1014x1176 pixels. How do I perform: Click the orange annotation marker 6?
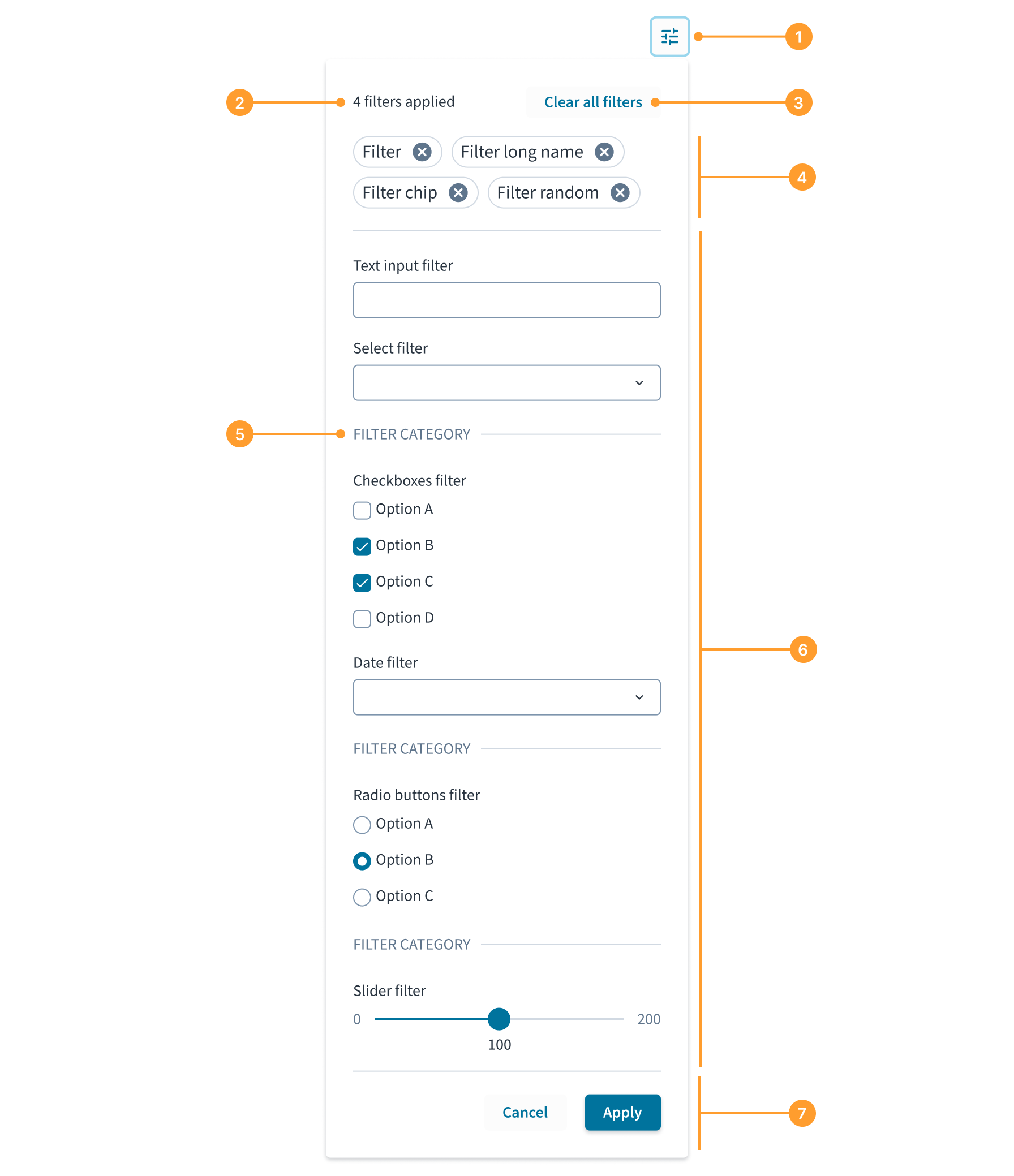(x=802, y=649)
